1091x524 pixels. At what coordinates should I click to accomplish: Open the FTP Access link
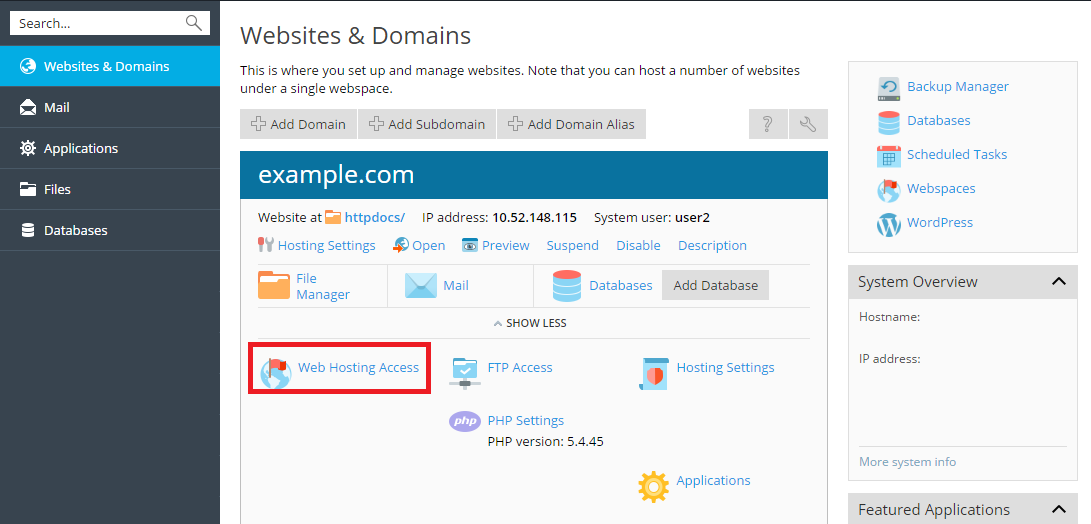pyautogui.click(x=520, y=367)
